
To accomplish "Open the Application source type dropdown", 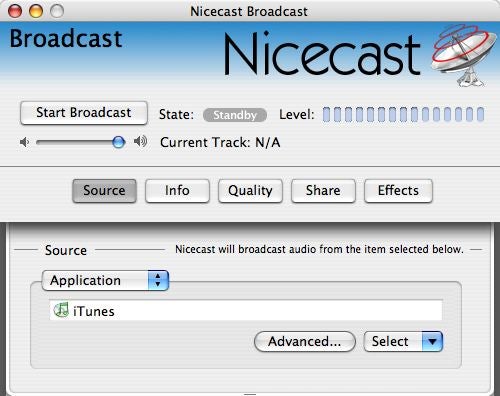I will coord(105,280).
